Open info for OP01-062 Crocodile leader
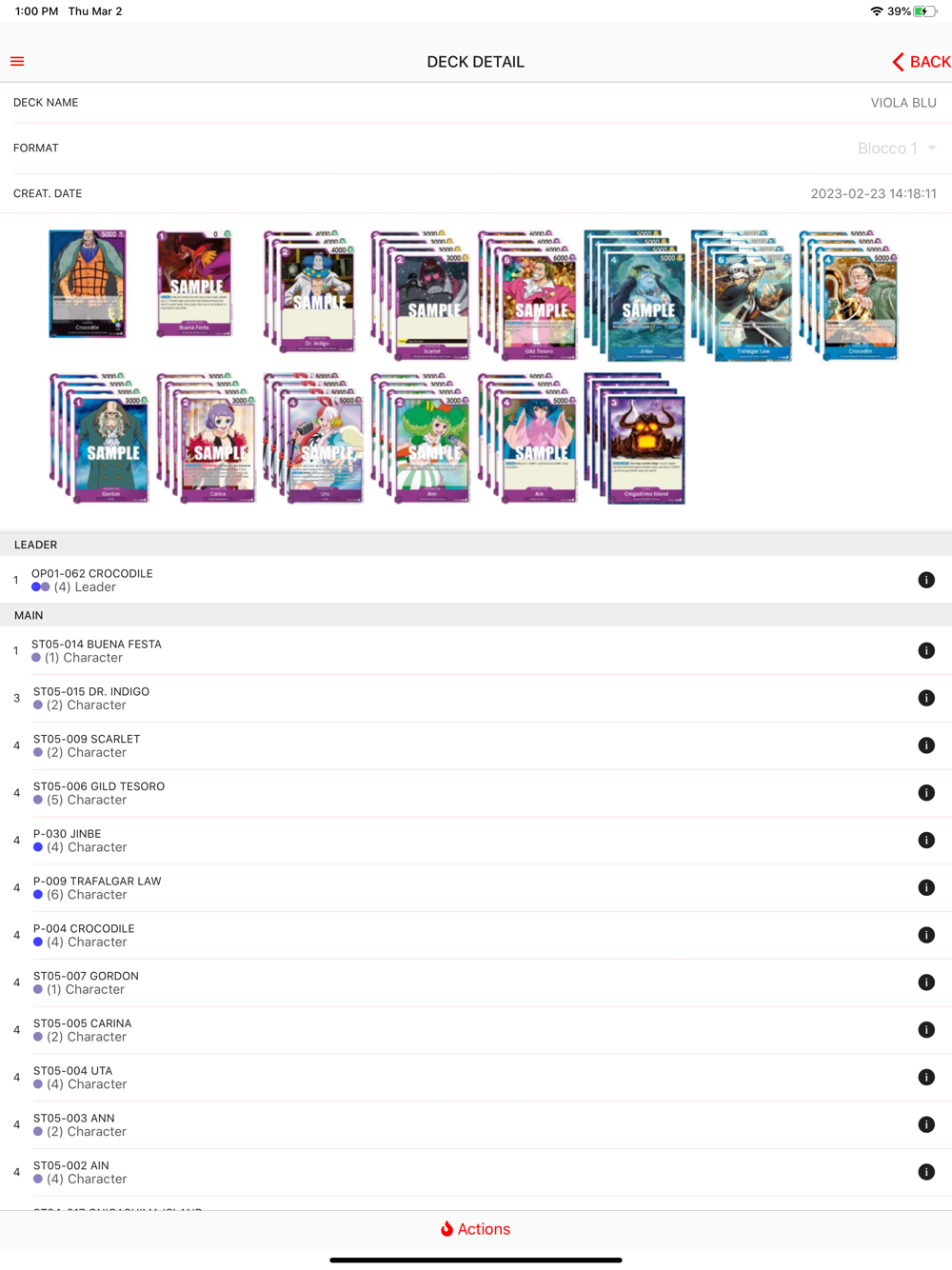This screenshot has width=952, height=1270. [x=926, y=580]
